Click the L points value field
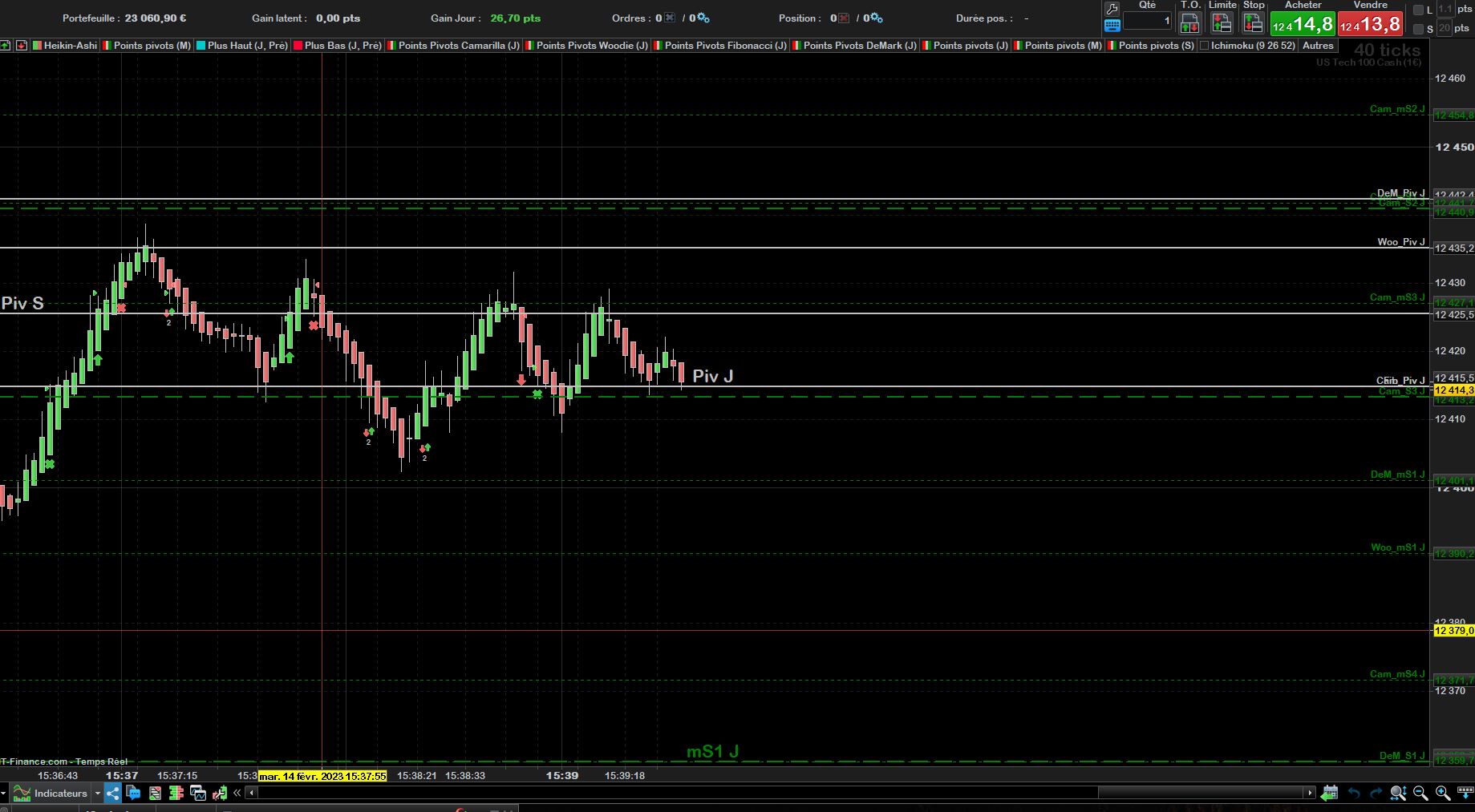This screenshot has width=1475, height=812. click(1445, 10)
